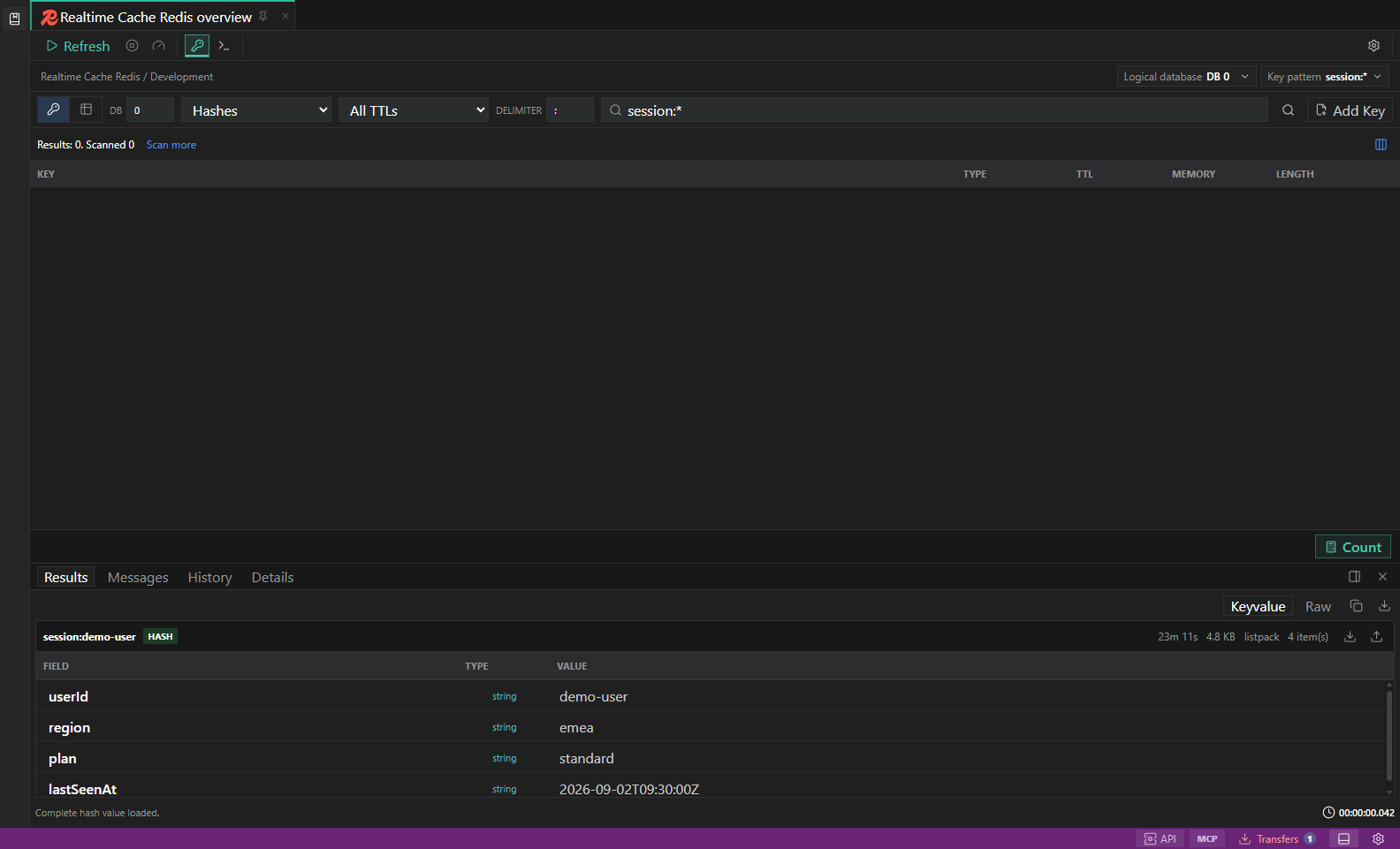This screenshot has height=849, width=1400.
Task: Click the Count button
Action: (x=1353, y=548)
